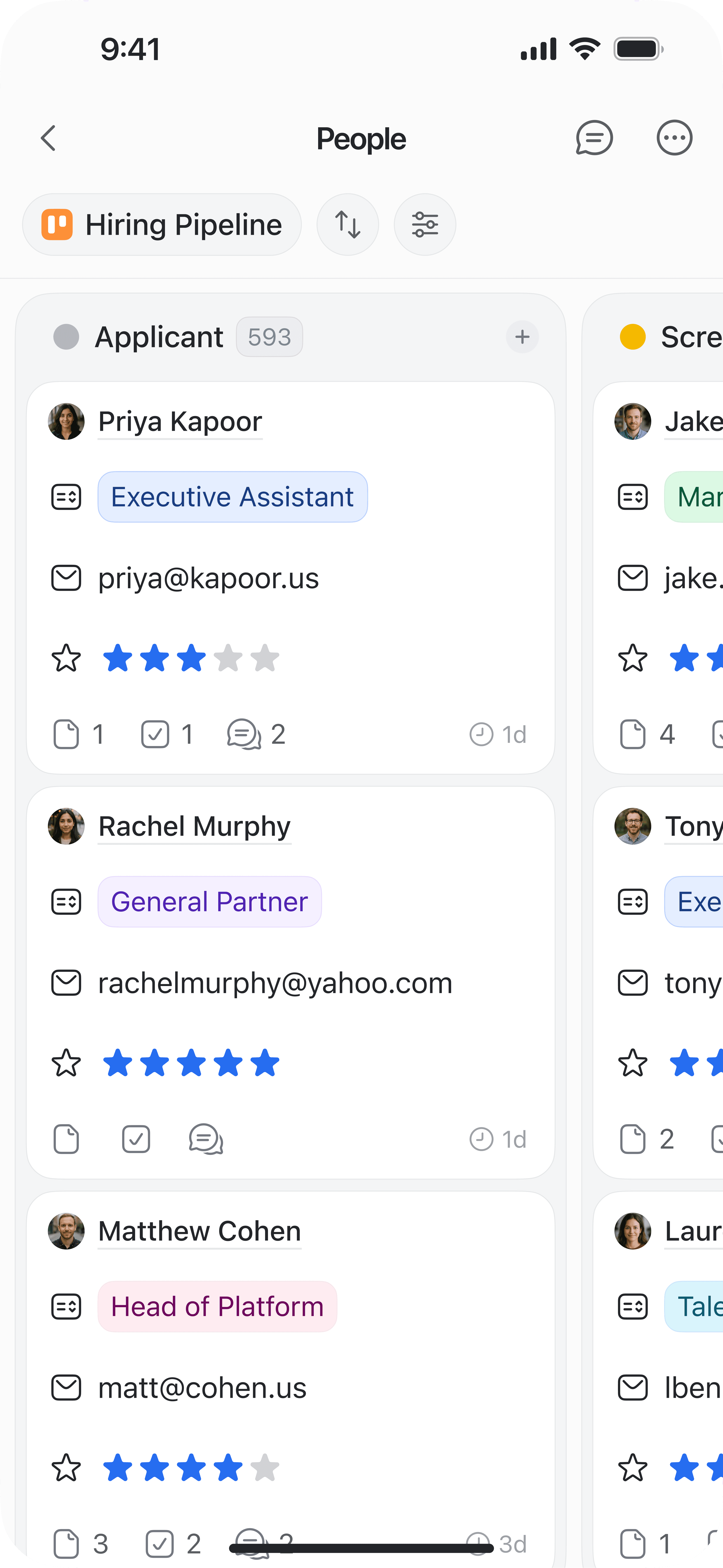Open the sort arrows button
Image resolution: width=723 pixels, height=1568 pixels.
347,225
